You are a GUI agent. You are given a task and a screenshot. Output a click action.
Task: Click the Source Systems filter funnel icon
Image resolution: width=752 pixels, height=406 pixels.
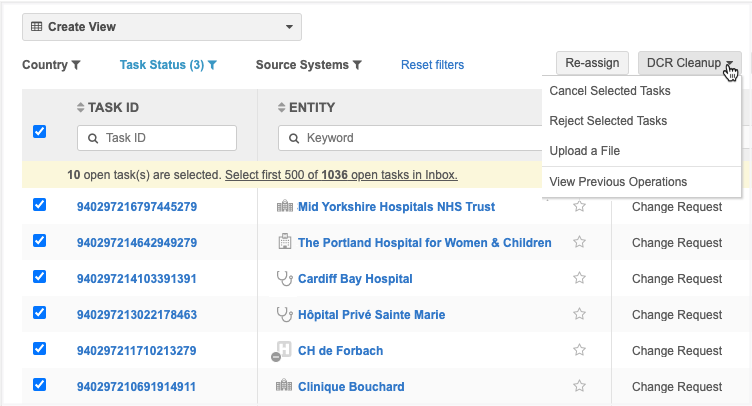(357, 65)
